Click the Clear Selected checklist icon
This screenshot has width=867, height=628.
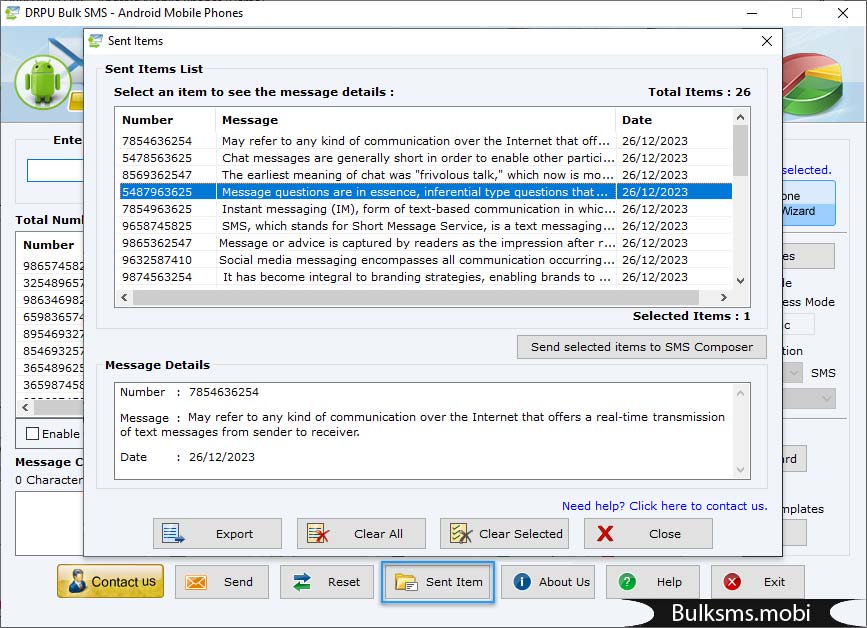pos(461,533)
